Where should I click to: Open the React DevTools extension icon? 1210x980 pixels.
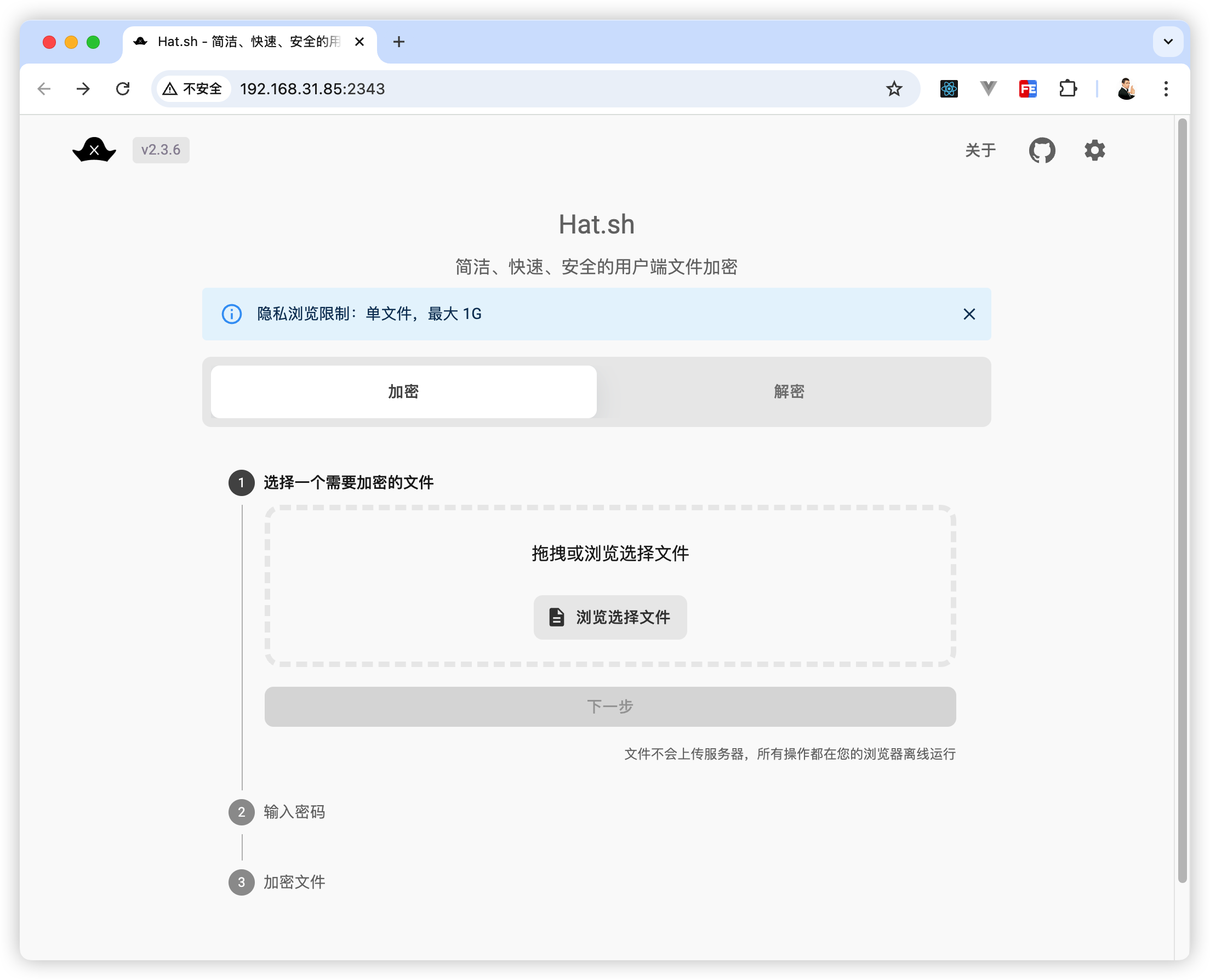click(x=949, y=89)
